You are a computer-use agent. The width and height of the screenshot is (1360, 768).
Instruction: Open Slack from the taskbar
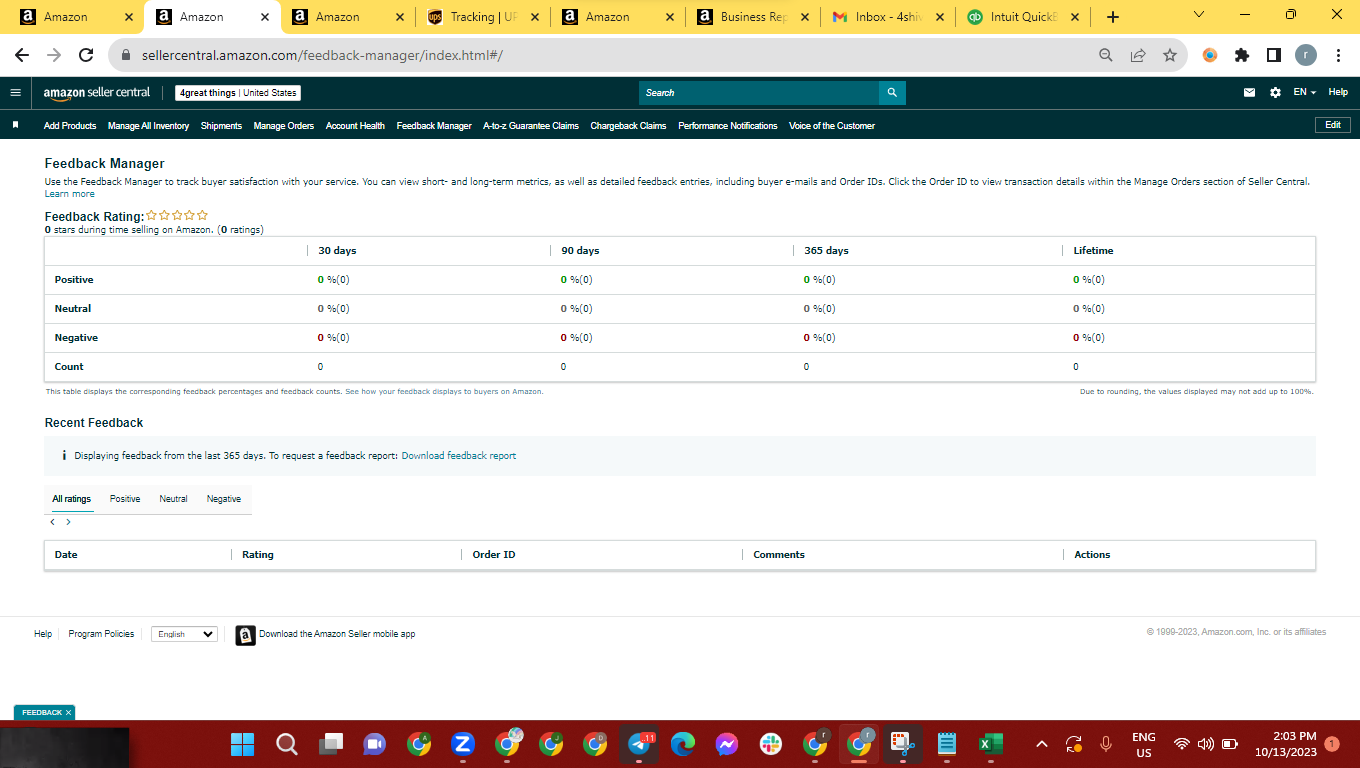point(771,744)
